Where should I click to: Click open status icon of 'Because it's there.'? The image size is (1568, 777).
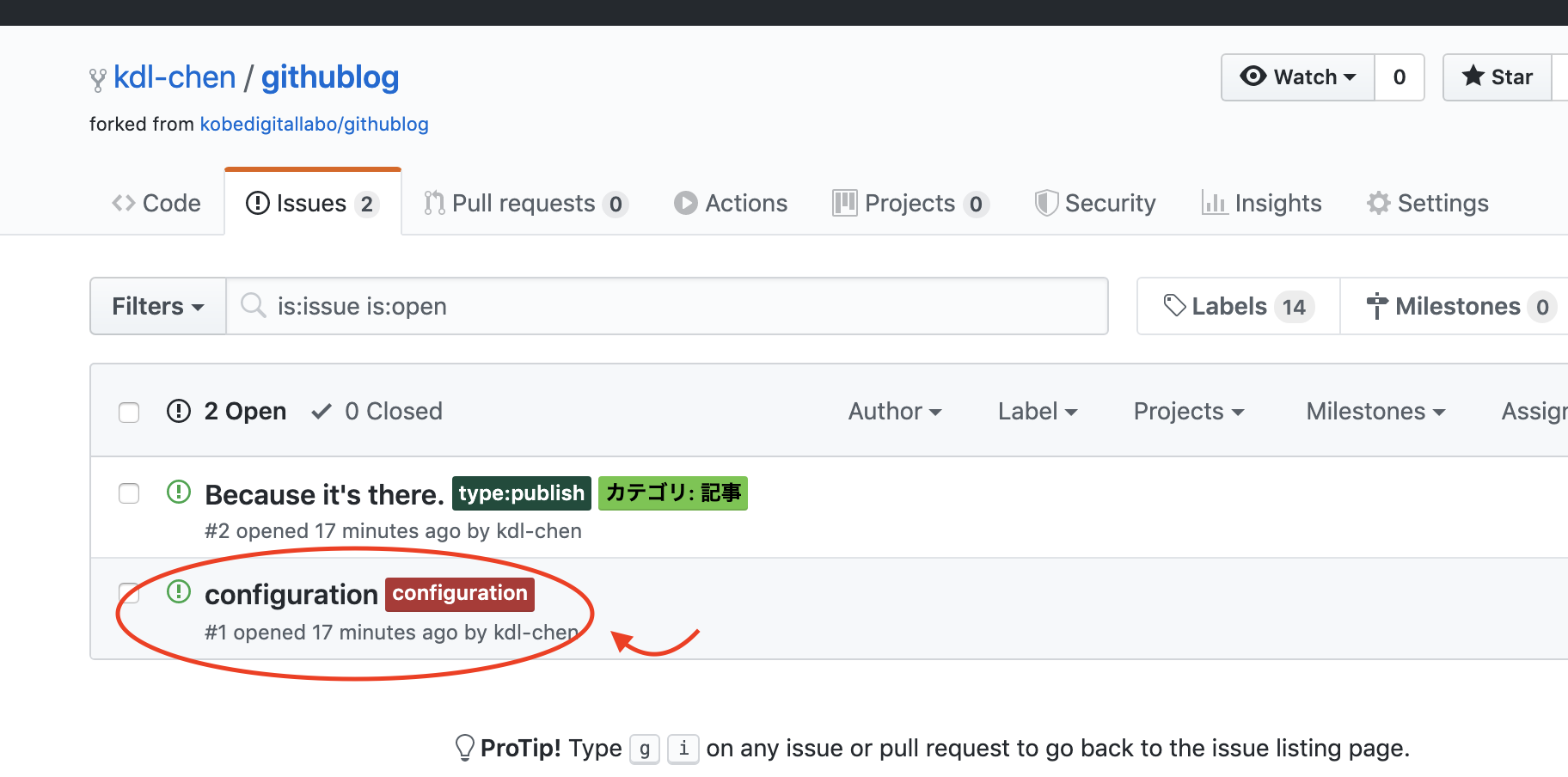(x=179, y=492)
